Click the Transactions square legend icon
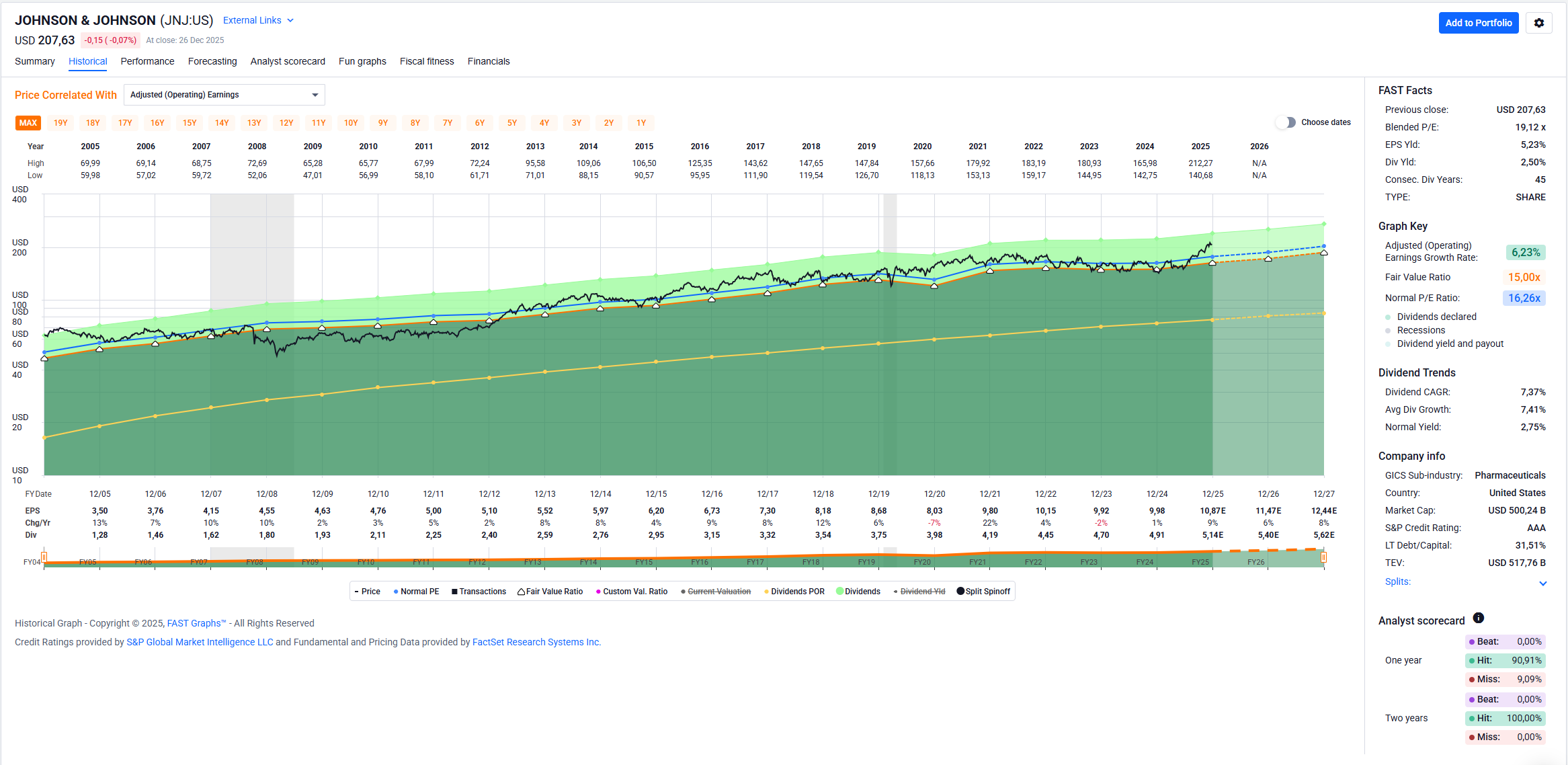 point(454,592)
